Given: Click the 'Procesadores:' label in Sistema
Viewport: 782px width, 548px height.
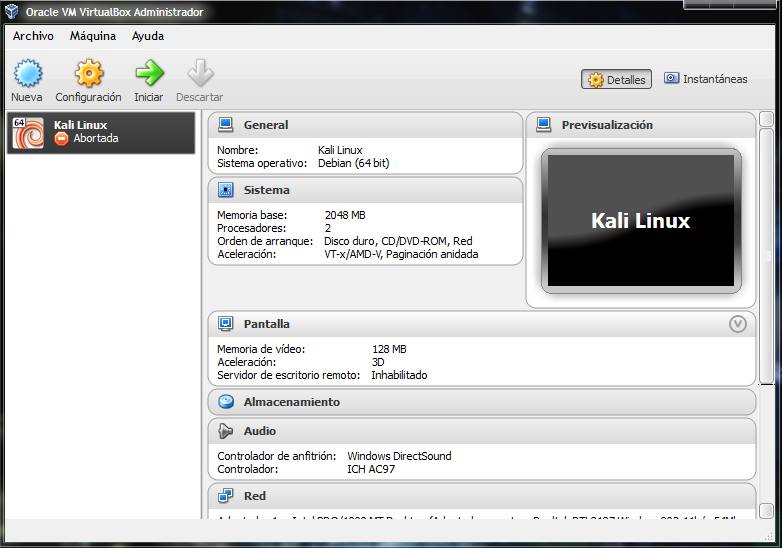Looking at the screenshot, I should click(251, 228).
